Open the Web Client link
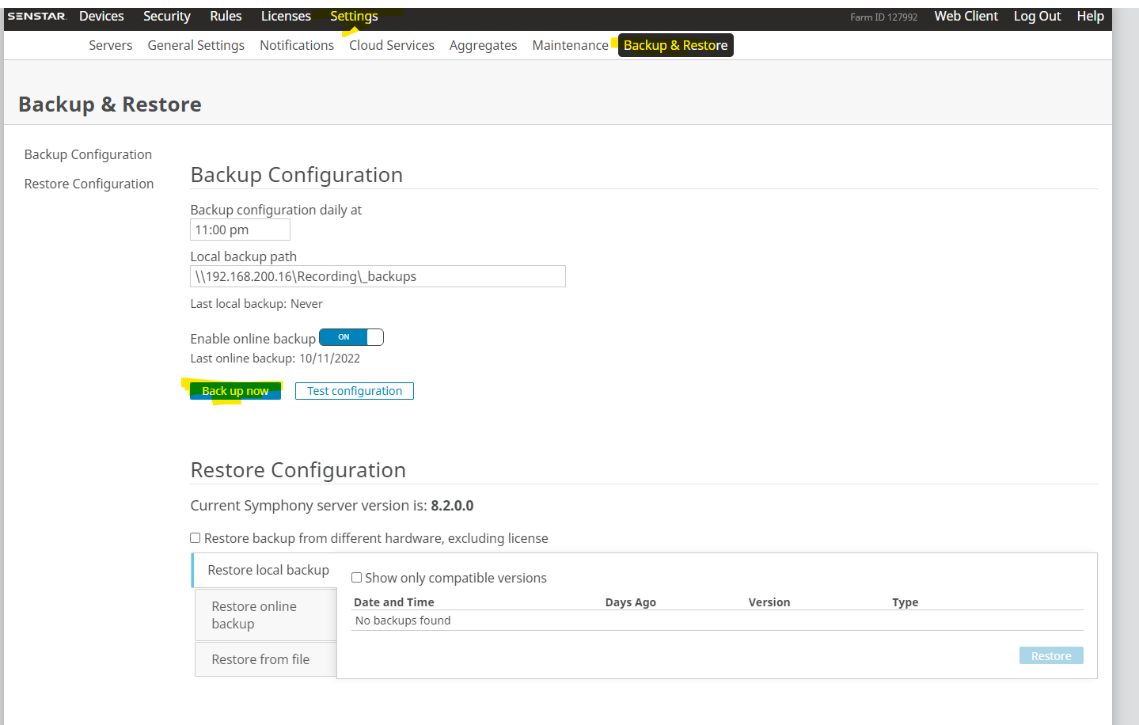 point(965,16)
